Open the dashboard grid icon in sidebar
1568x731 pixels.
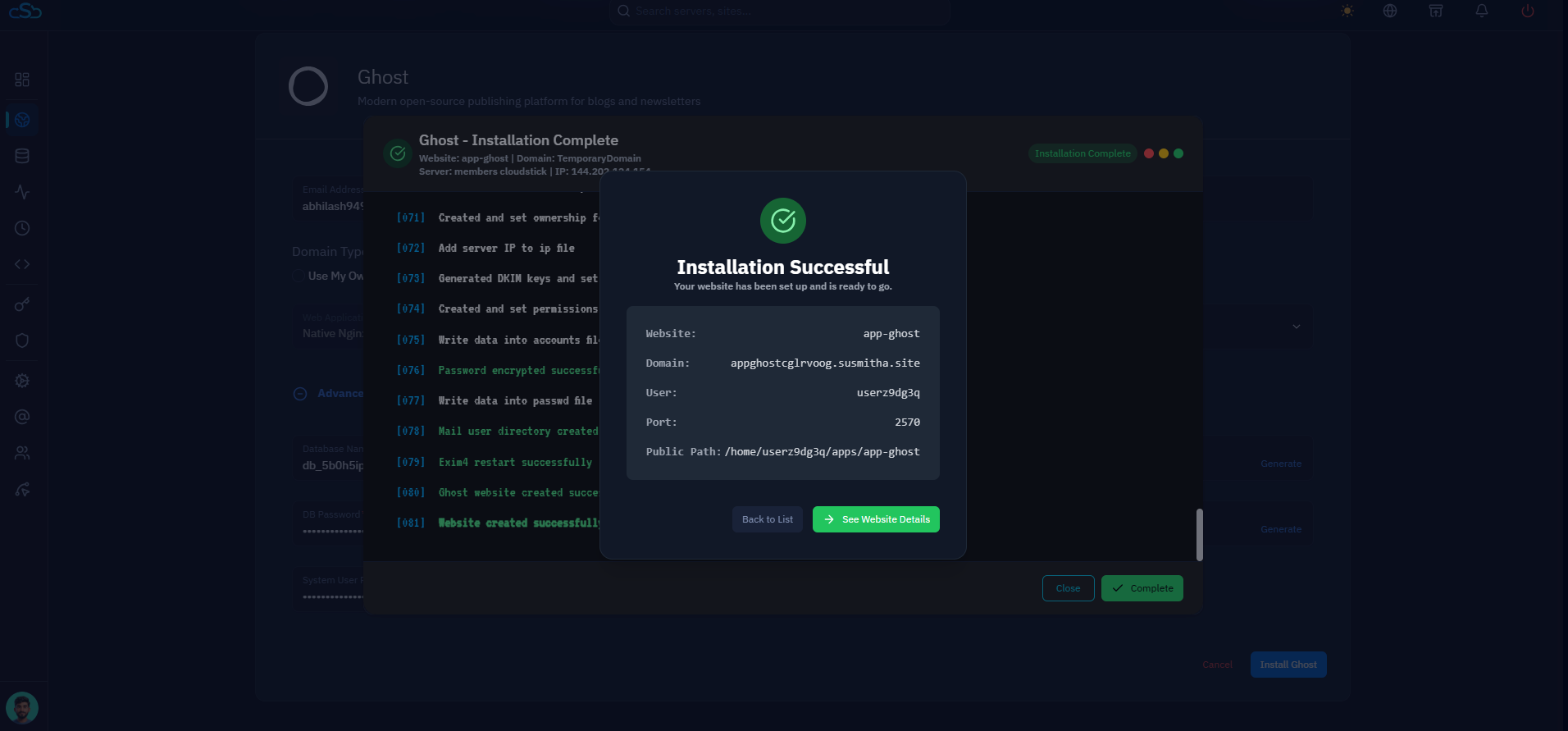click(22, 80)
